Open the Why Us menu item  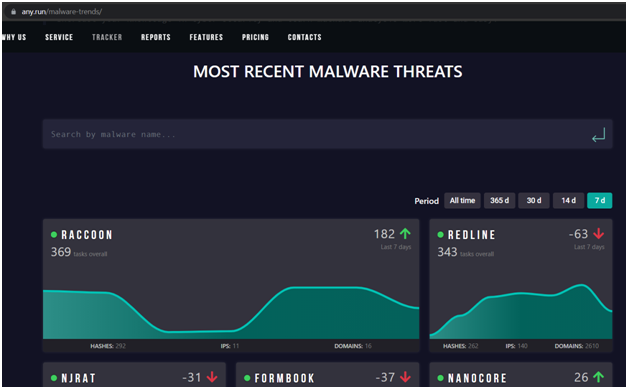click(14, 37)
